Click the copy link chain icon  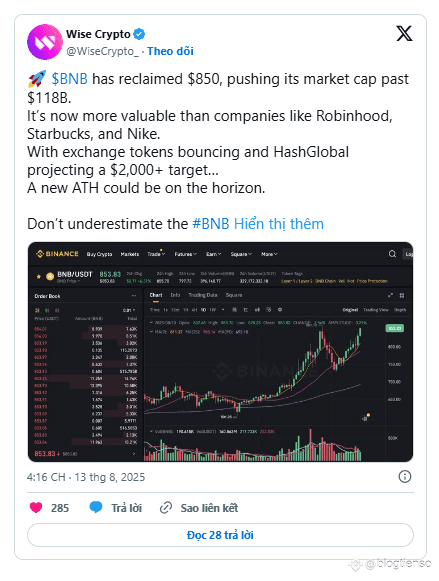[x=166, y=508]
